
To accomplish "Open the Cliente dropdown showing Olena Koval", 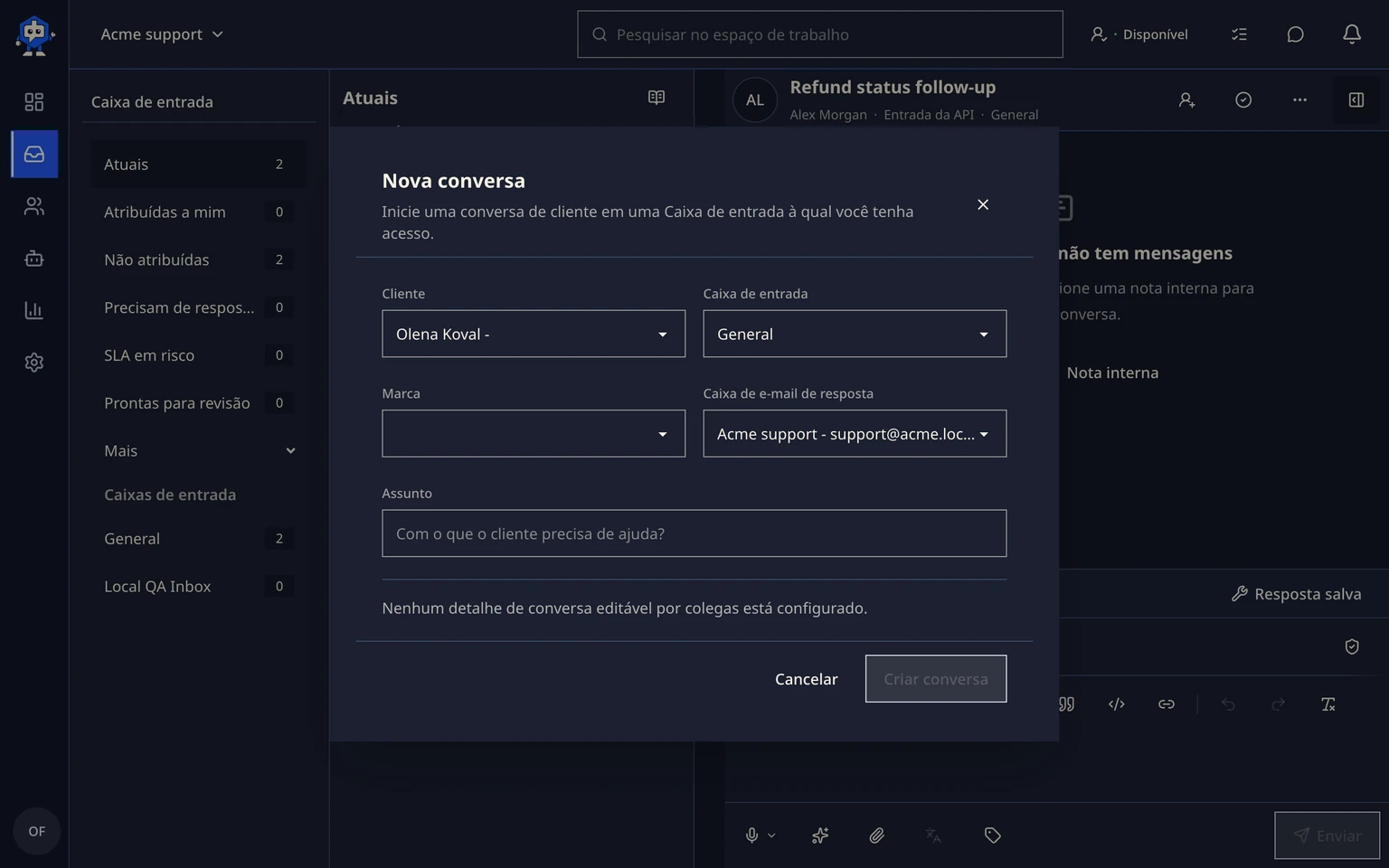I will pos(534,334).
